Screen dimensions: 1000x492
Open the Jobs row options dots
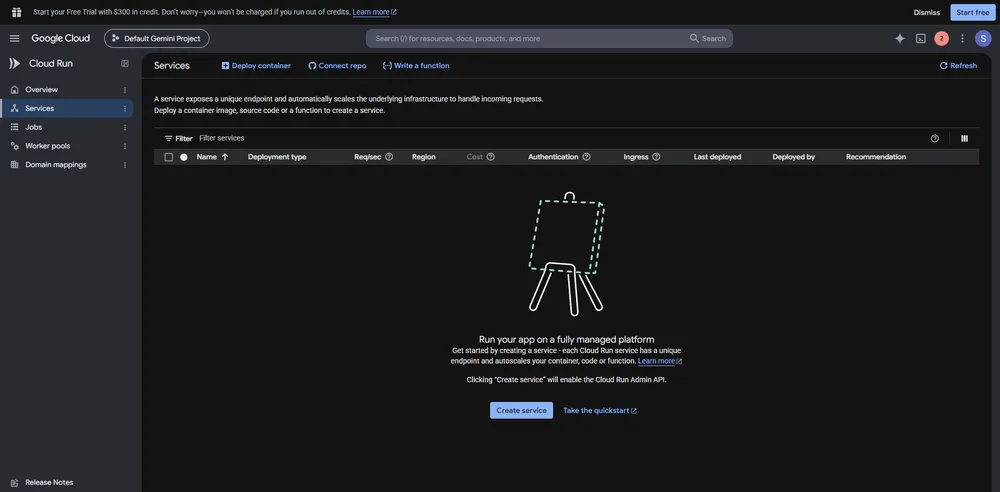click(x=125, y=127)
